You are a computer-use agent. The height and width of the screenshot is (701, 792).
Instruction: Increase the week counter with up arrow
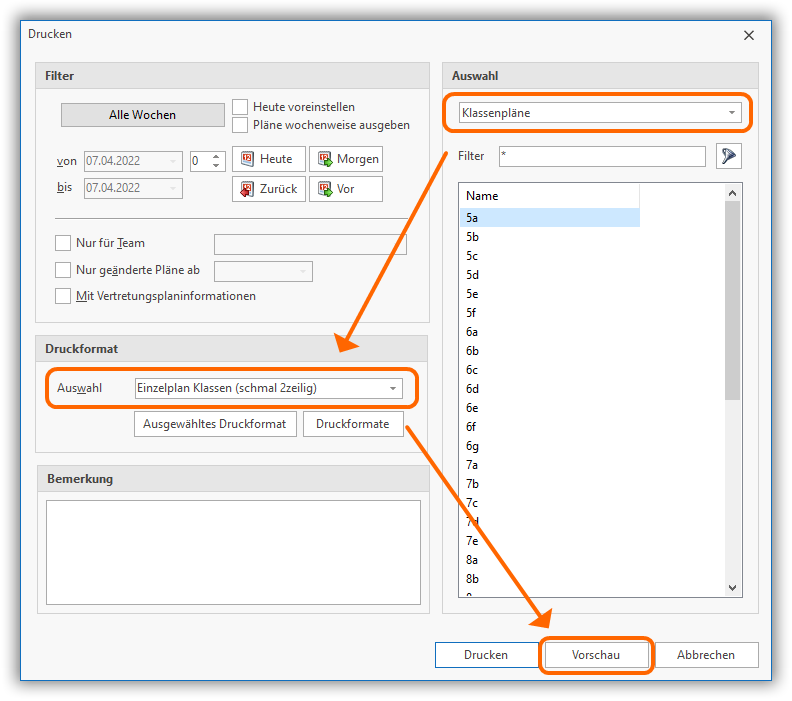click(x=217, y=155)
